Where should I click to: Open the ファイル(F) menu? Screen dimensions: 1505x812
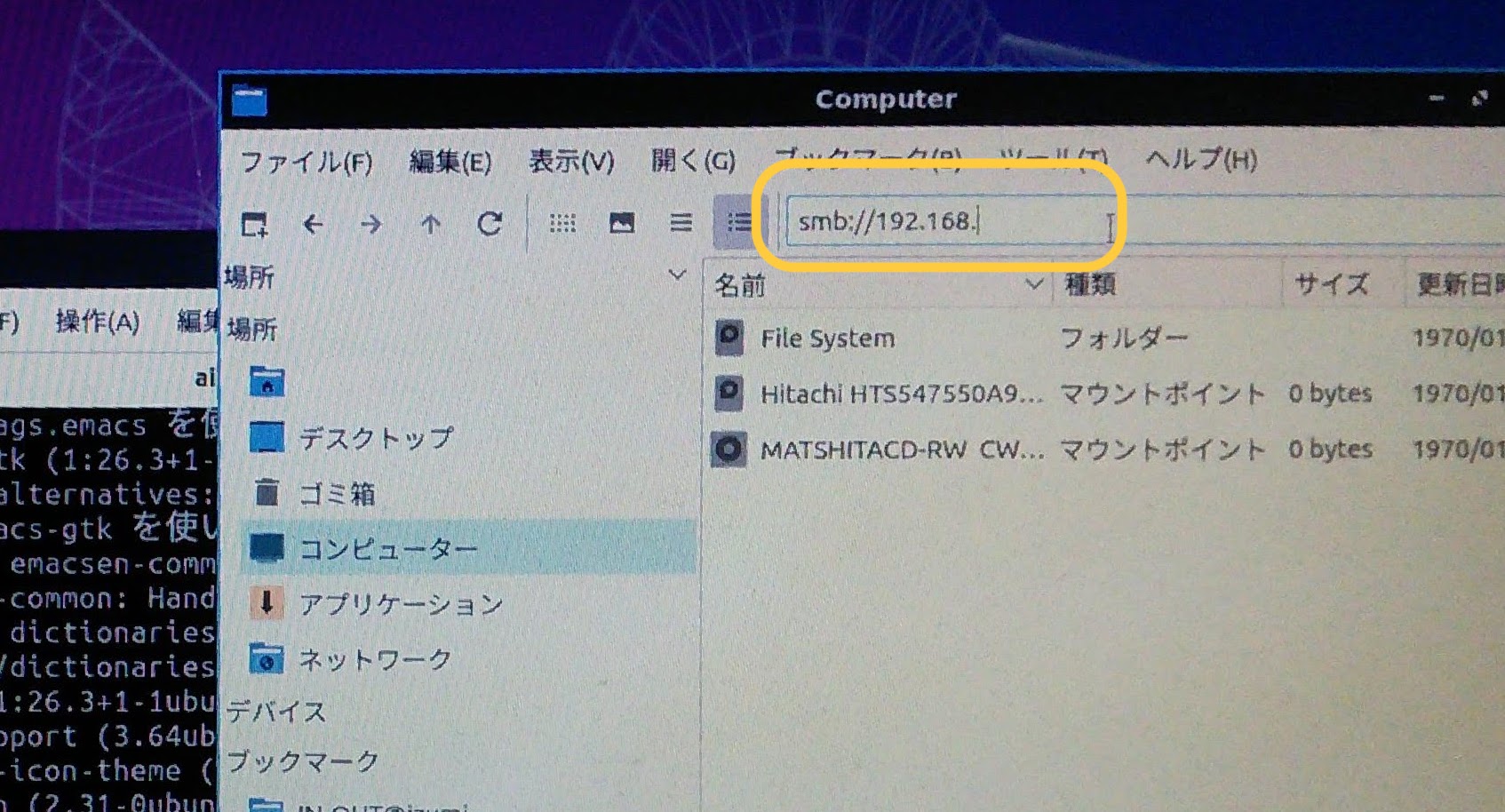point(307,163)
